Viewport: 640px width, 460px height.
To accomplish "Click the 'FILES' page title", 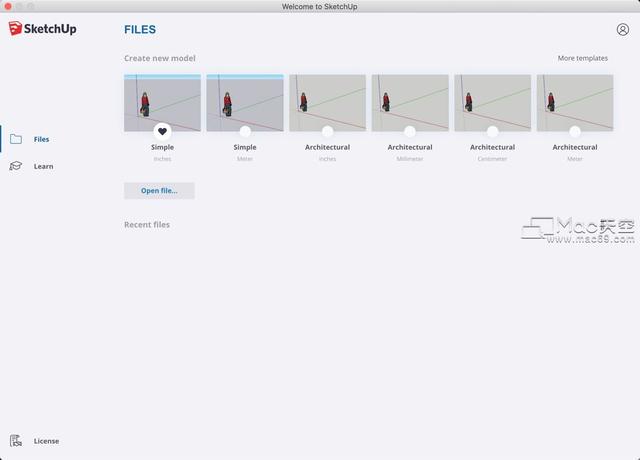I will click(x=140, y=29).
